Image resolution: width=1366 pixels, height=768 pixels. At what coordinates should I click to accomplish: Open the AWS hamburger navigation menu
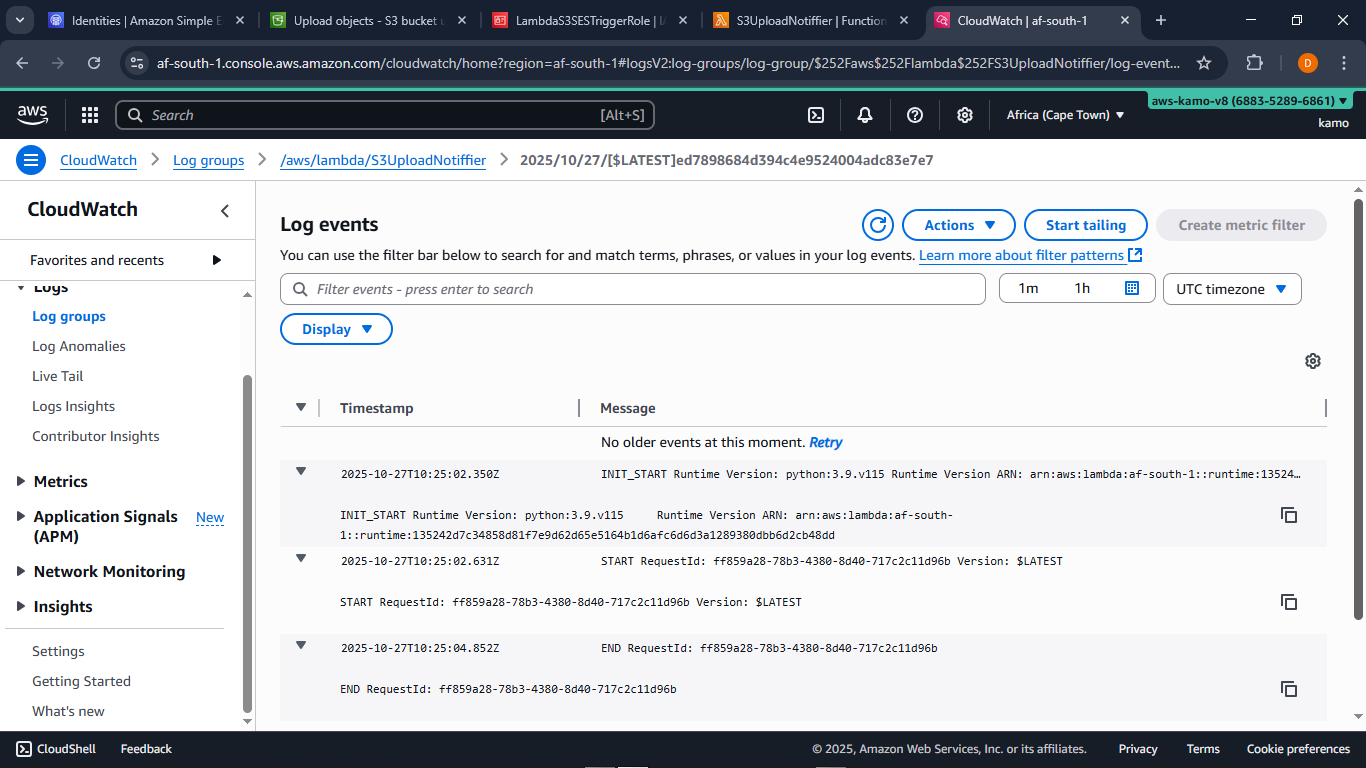tap(31, 160)
